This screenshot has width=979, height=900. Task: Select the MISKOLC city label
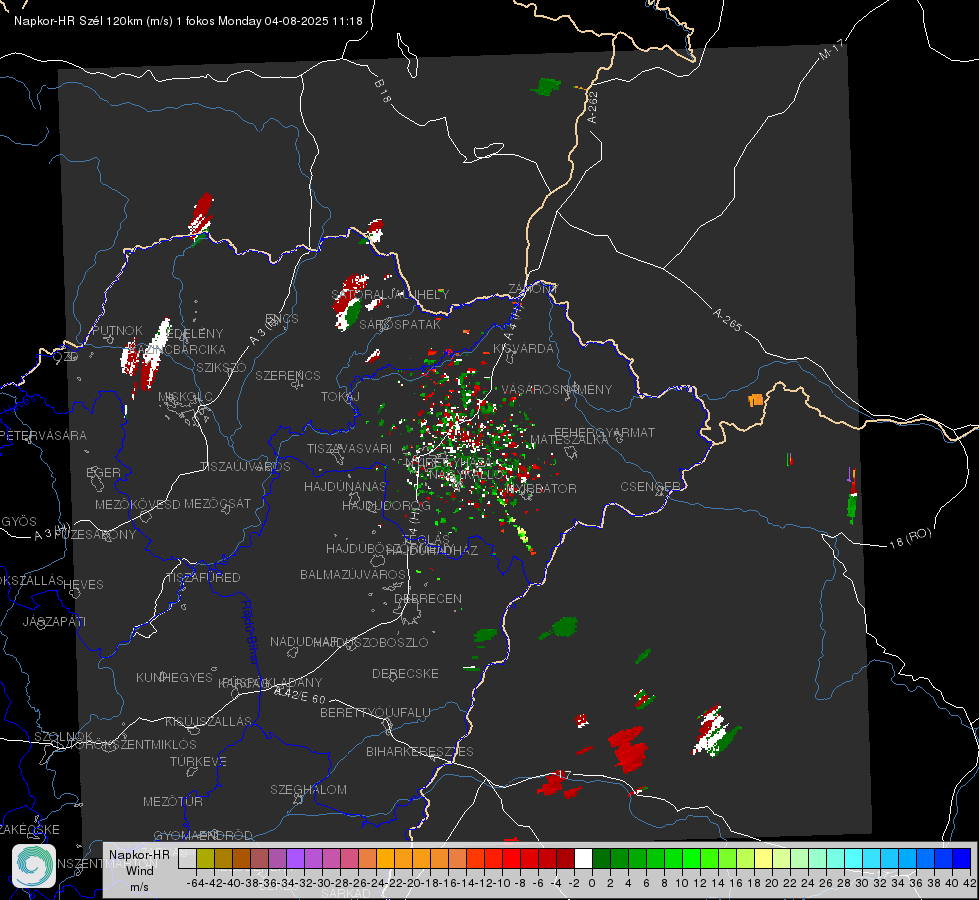tap(185, 397)
